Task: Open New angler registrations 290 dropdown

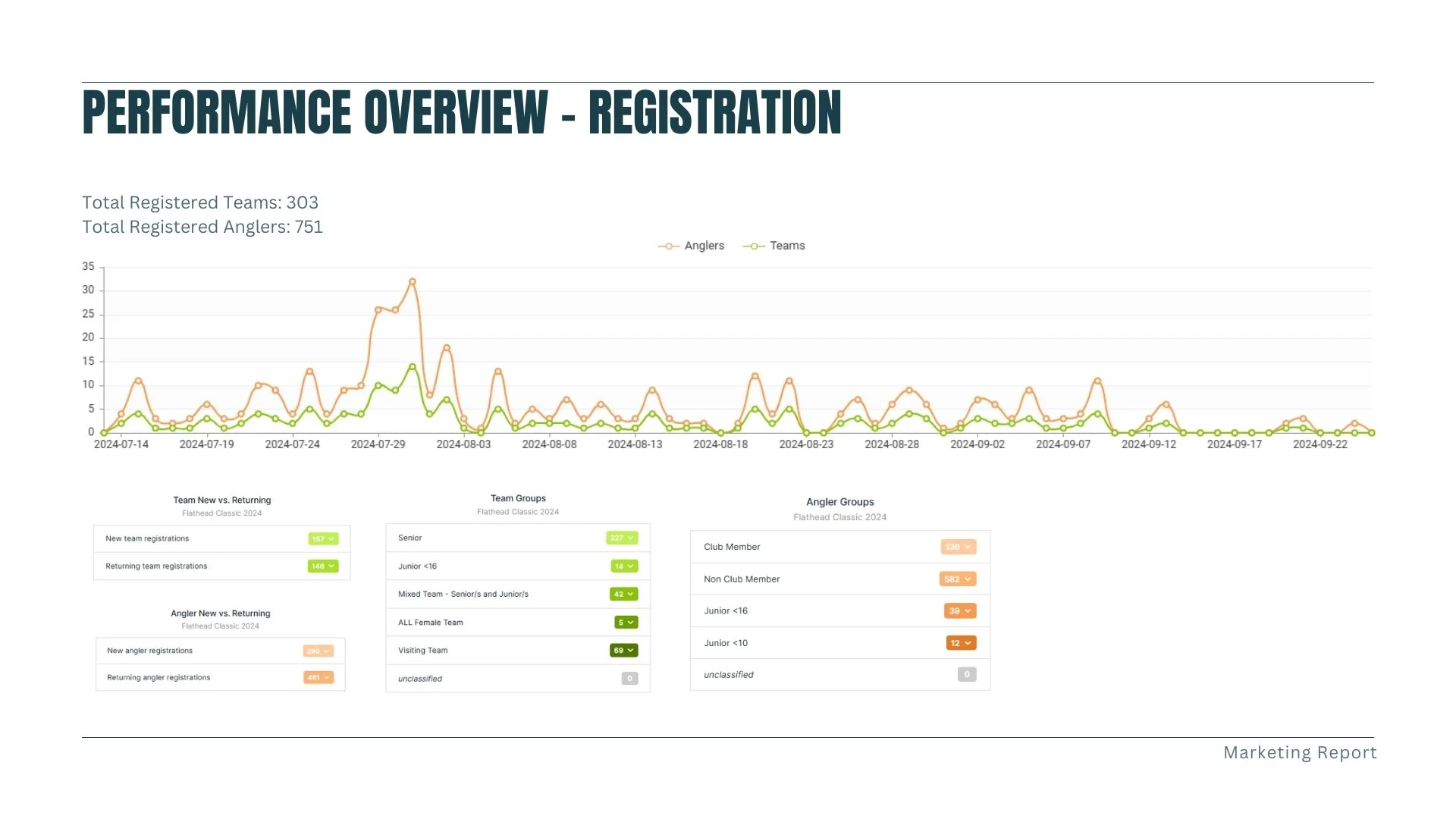Action: click(318, 651)
